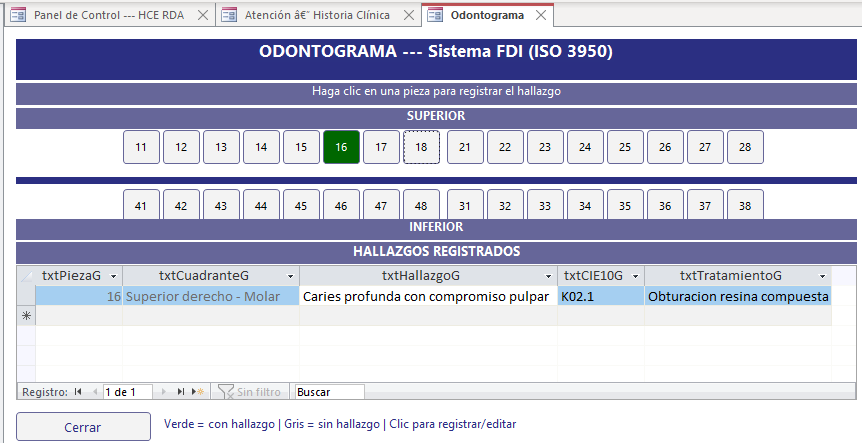The image size is (862, 443).
Task: Register finding on lower tooth 36
Action: click(665, 205)
